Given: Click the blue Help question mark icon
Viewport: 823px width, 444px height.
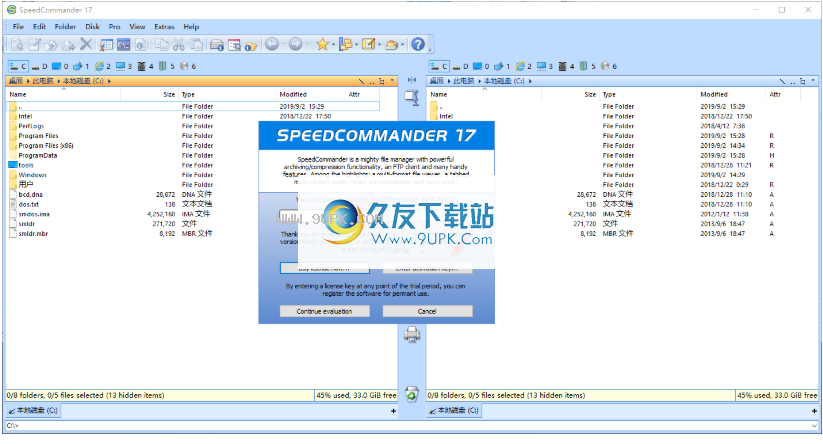Looking at the screenshot, I should click(418, 45).
